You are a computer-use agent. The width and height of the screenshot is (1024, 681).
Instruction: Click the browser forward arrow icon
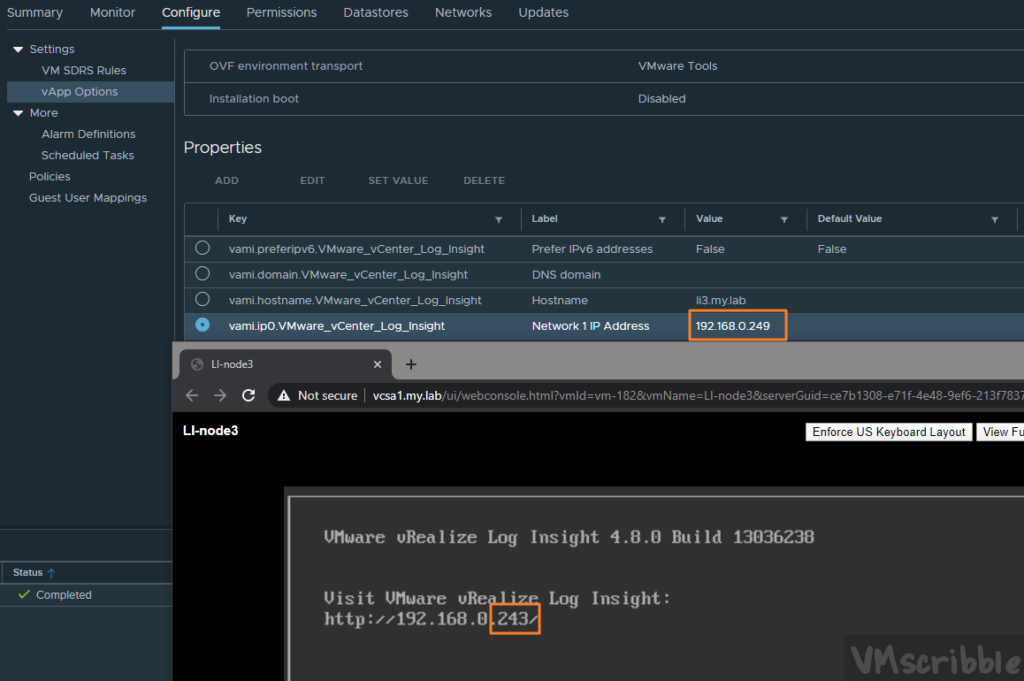220,396
